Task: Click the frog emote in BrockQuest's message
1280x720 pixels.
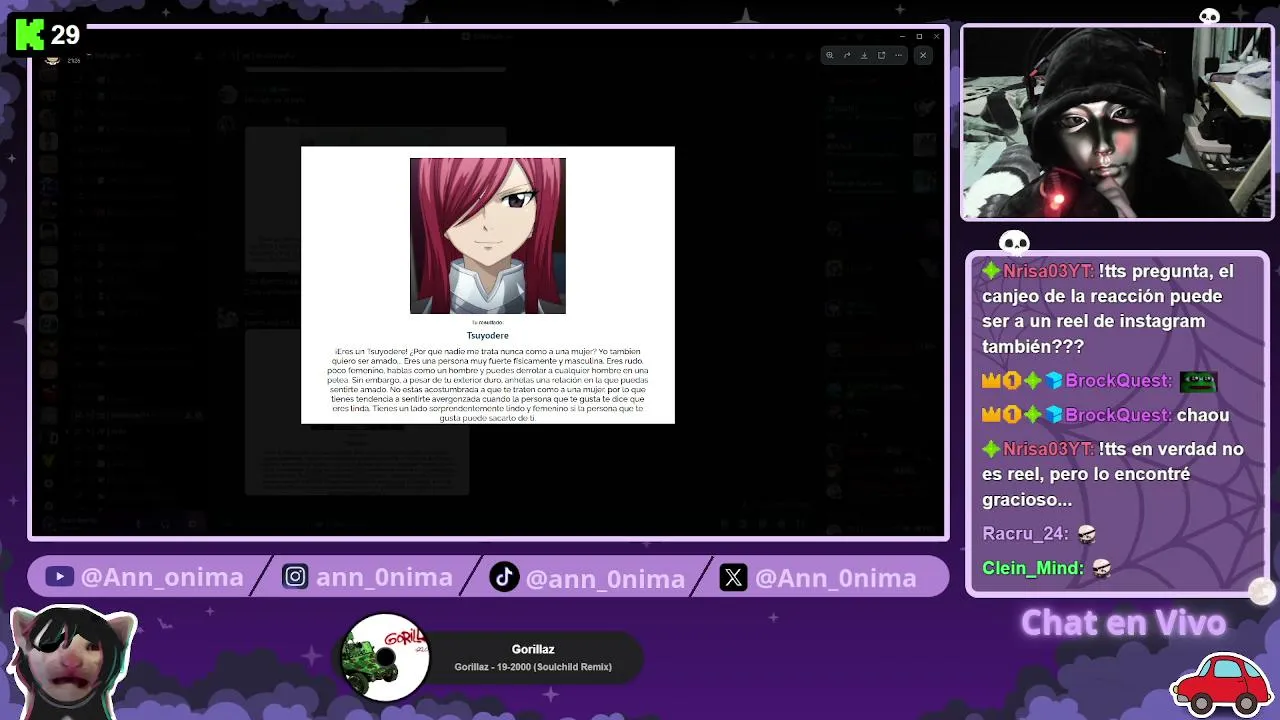Action: pos(1198,381)
